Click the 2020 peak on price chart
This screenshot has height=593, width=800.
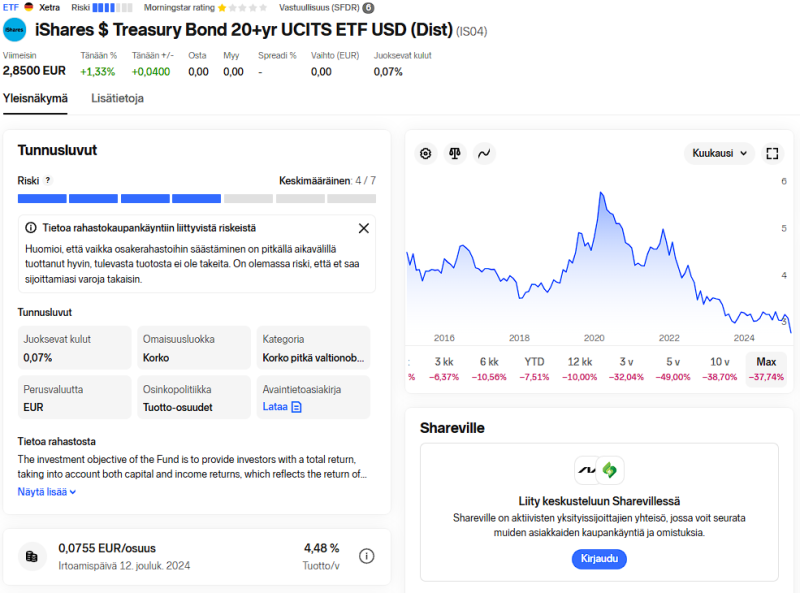pyautogui.click(x=601, y=193)
